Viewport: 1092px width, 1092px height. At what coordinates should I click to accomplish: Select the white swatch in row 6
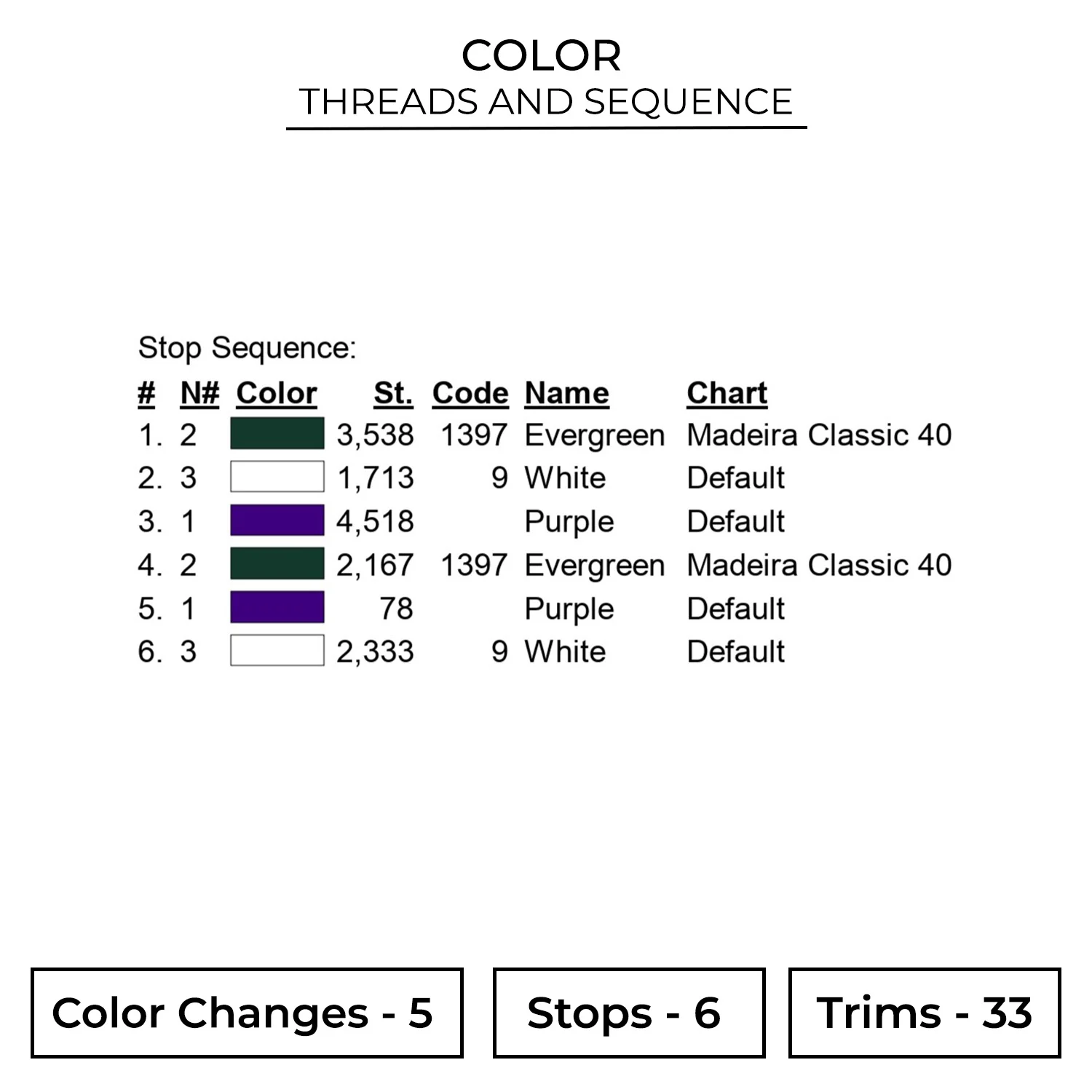[x=277, y=650]
